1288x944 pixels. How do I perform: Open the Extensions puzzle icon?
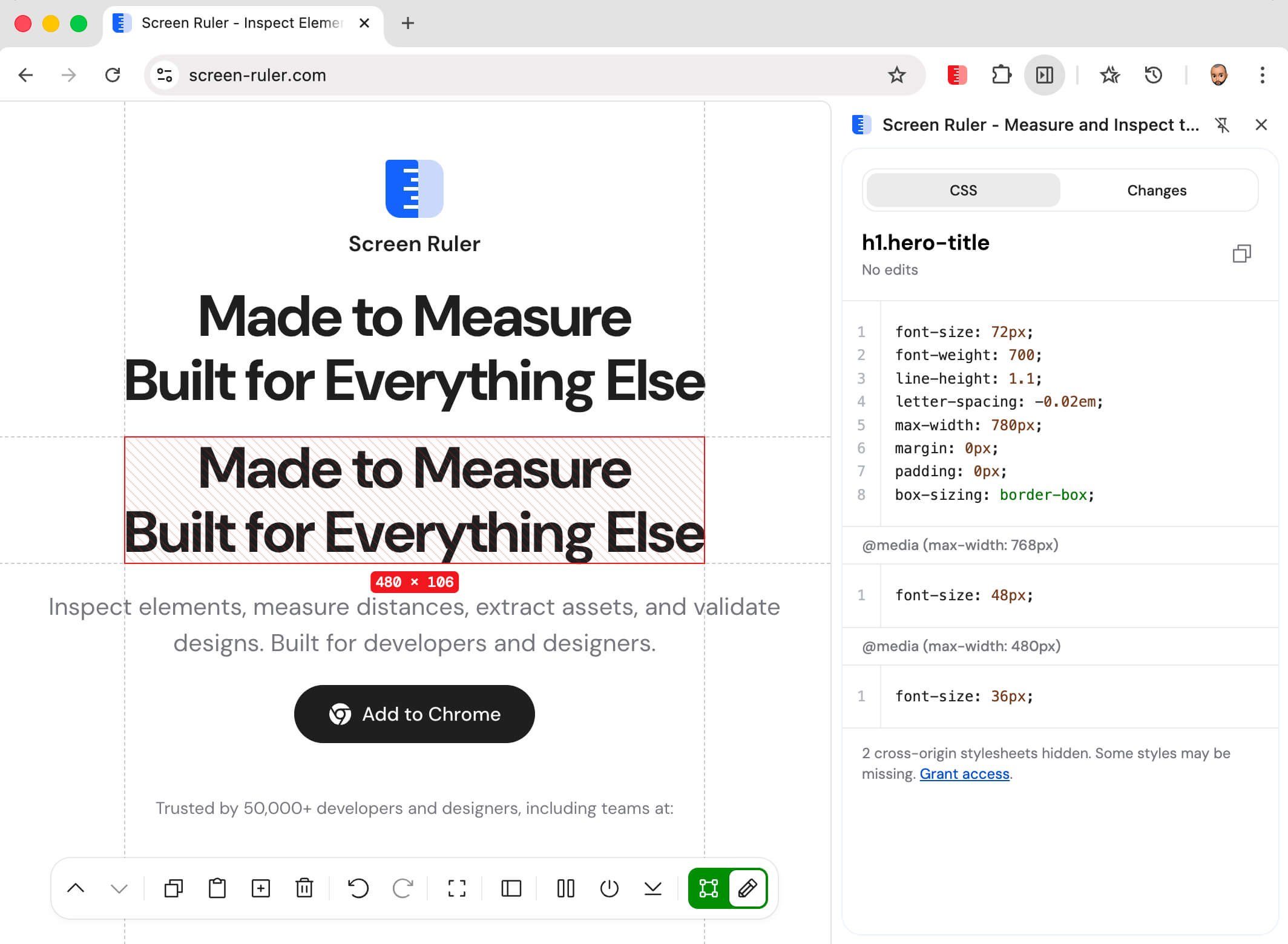click(1001, 75)
